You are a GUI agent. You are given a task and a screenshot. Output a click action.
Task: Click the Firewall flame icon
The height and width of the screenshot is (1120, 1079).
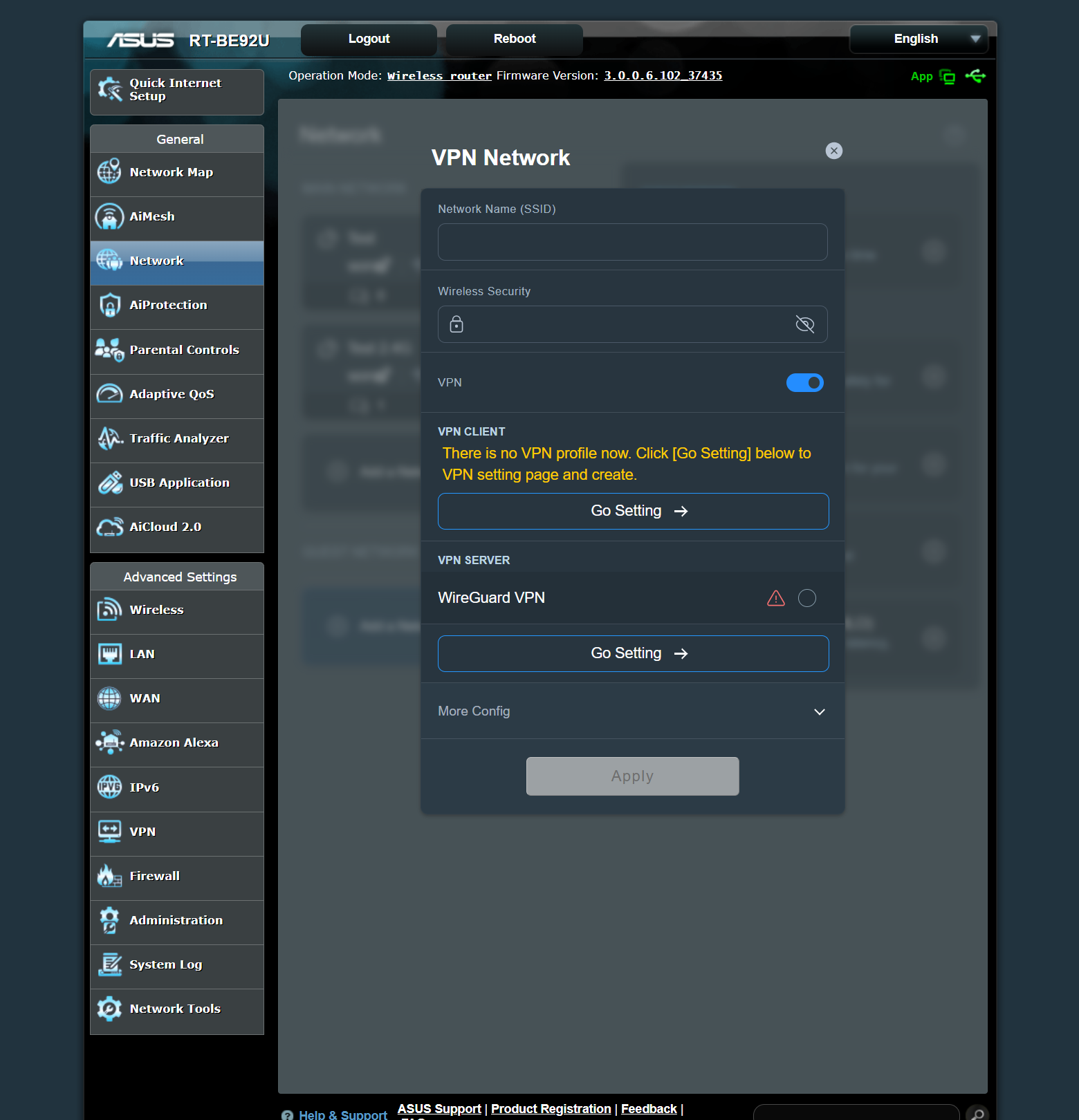109,876
